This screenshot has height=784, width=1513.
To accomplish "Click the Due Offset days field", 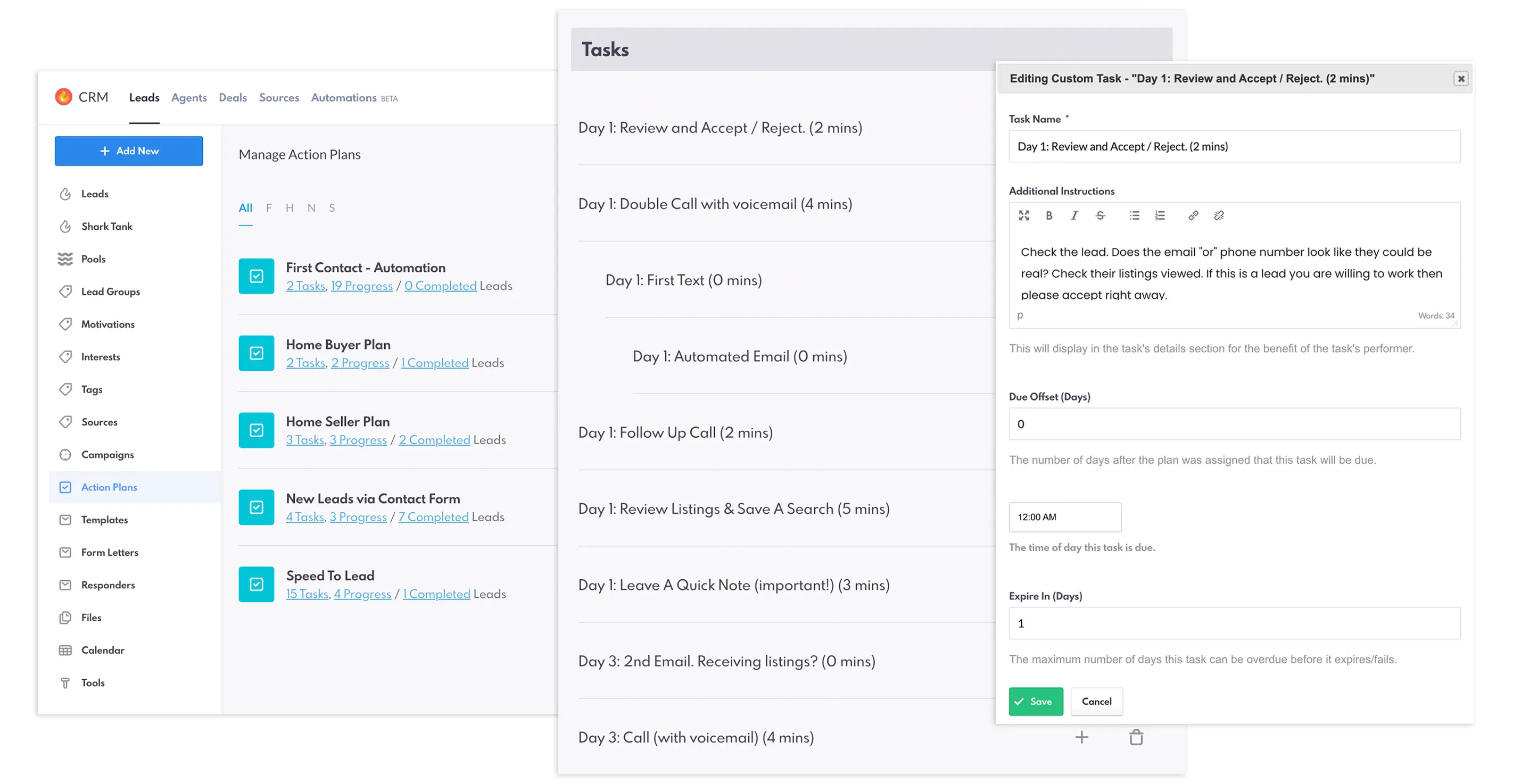I will pyautogui.click(x=1234, y=424).
